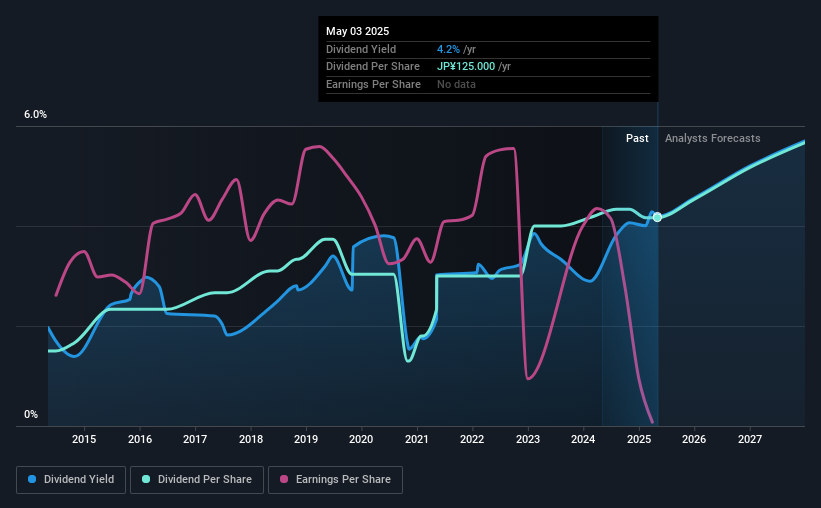Image resolution: width=821 pixels, height=508 pixels.
Task: Click the tooltip Earnings Per Share row label
Action: 373,84
